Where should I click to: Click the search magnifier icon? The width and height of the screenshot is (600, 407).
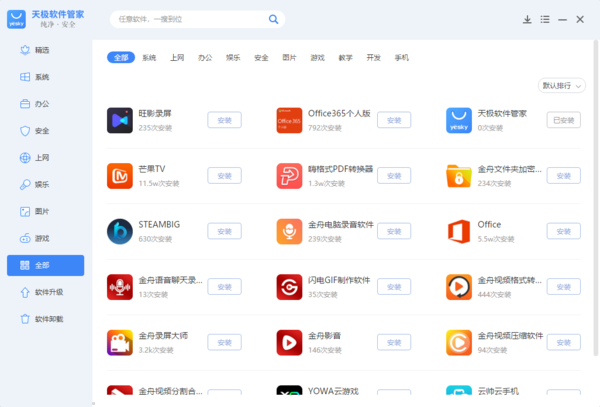point(273,19)
